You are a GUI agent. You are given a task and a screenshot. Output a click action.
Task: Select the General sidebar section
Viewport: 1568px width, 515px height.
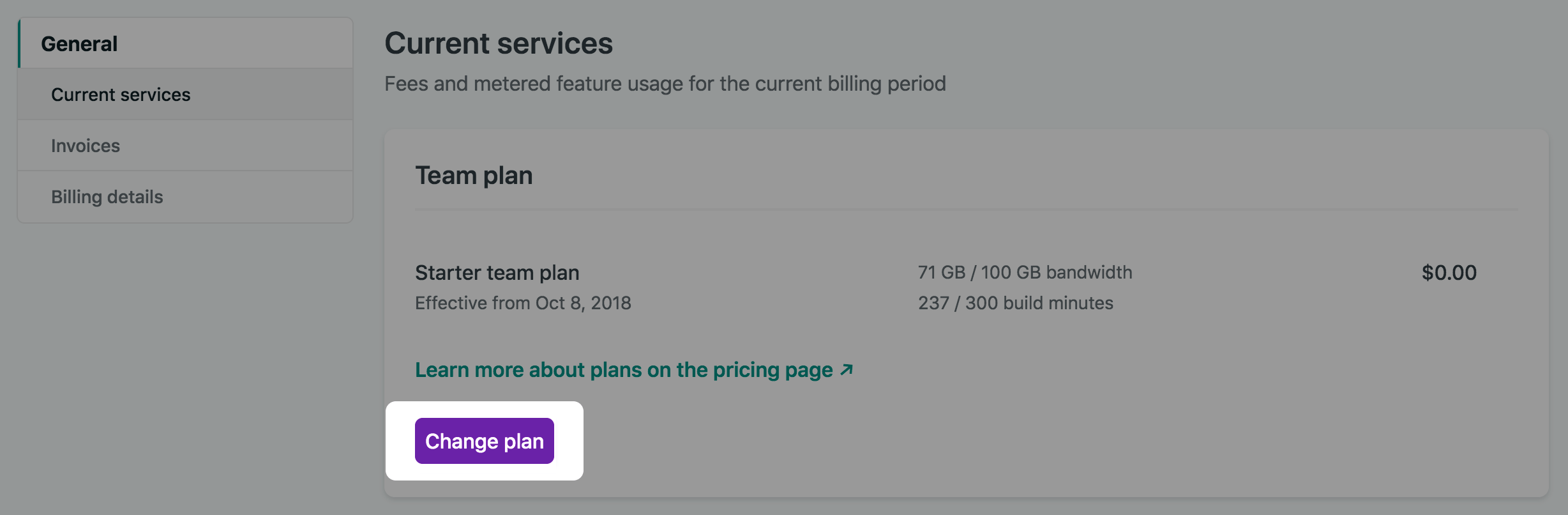(x=79, y=43)
